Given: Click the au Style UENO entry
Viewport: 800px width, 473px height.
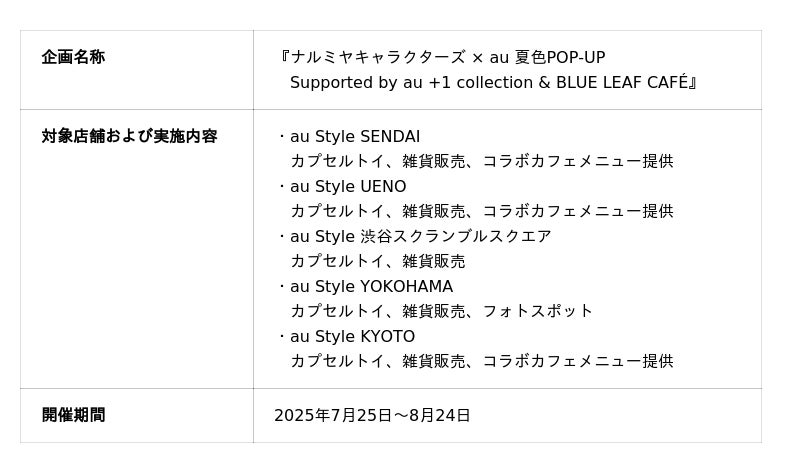Looking at the screenshot, I should point(348,186).
